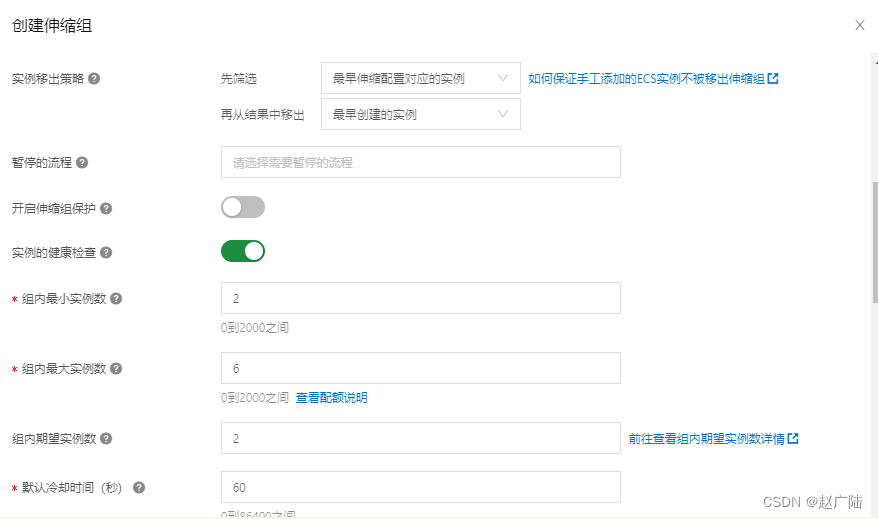Image resolution: width=878 pixels, height=519 pixels.
Task: Click help icon next to 组内期望实例数
Action: [106, 438]
